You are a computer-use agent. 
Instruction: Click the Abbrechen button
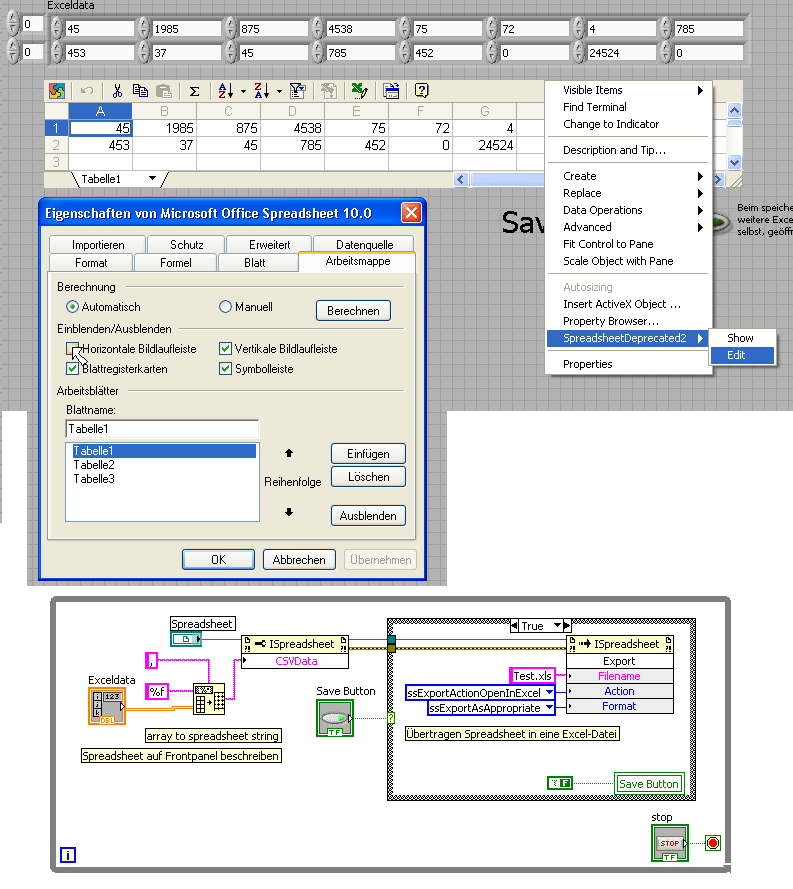299,560
